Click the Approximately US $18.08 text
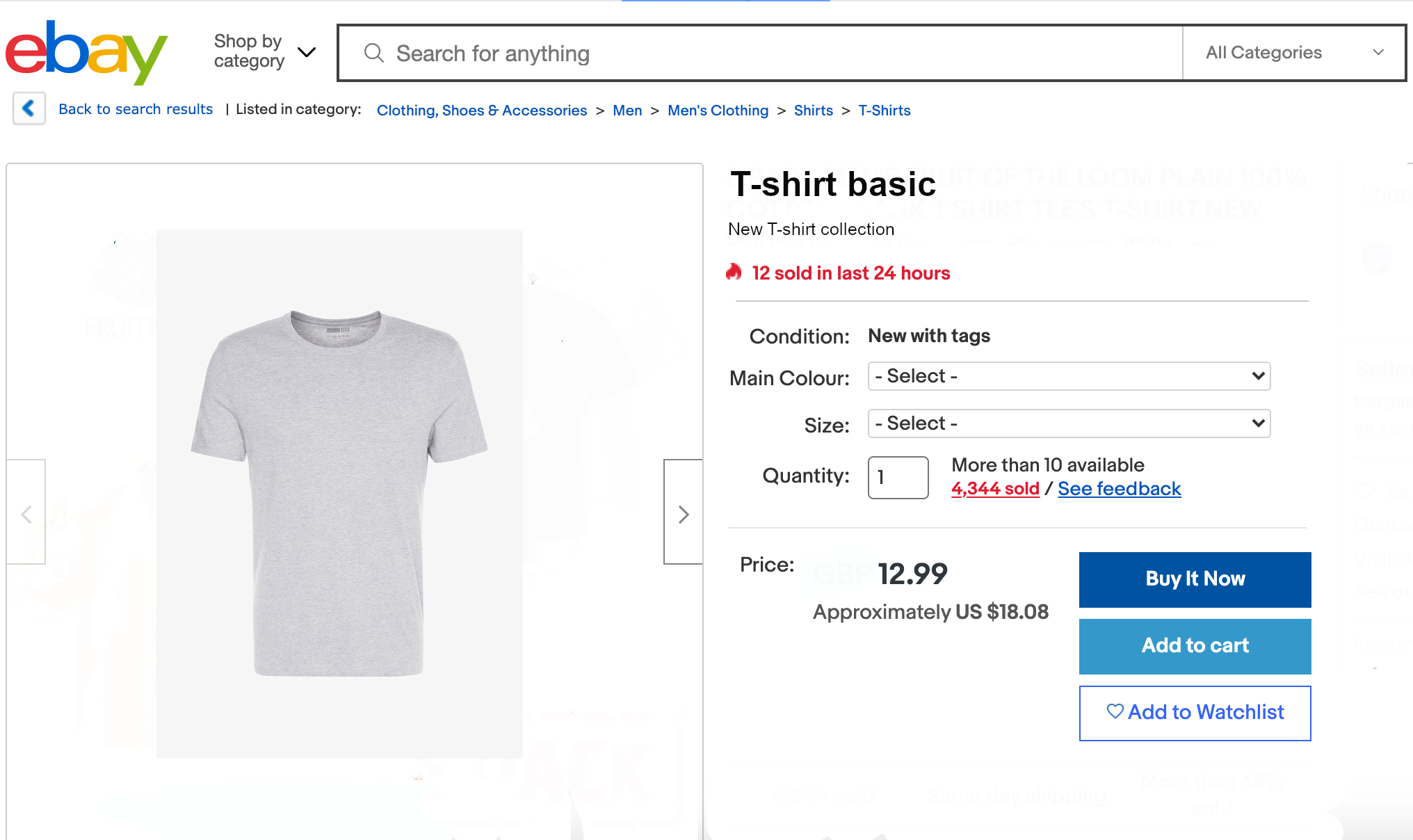The height and width of the screenshot is (840, 1413). 930,612
